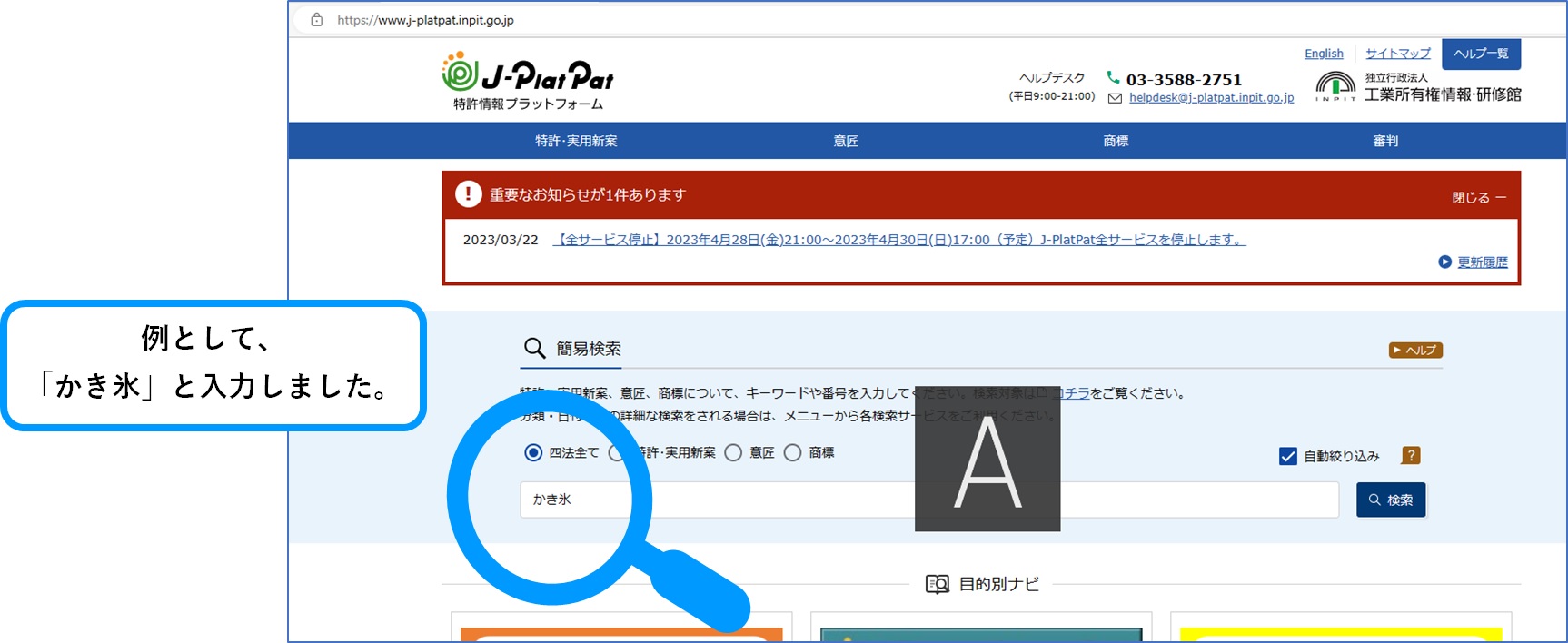Open the サイトマップ link
Screen dimensions: 1568x643
pyautogui.click(x=1397, y=54)
